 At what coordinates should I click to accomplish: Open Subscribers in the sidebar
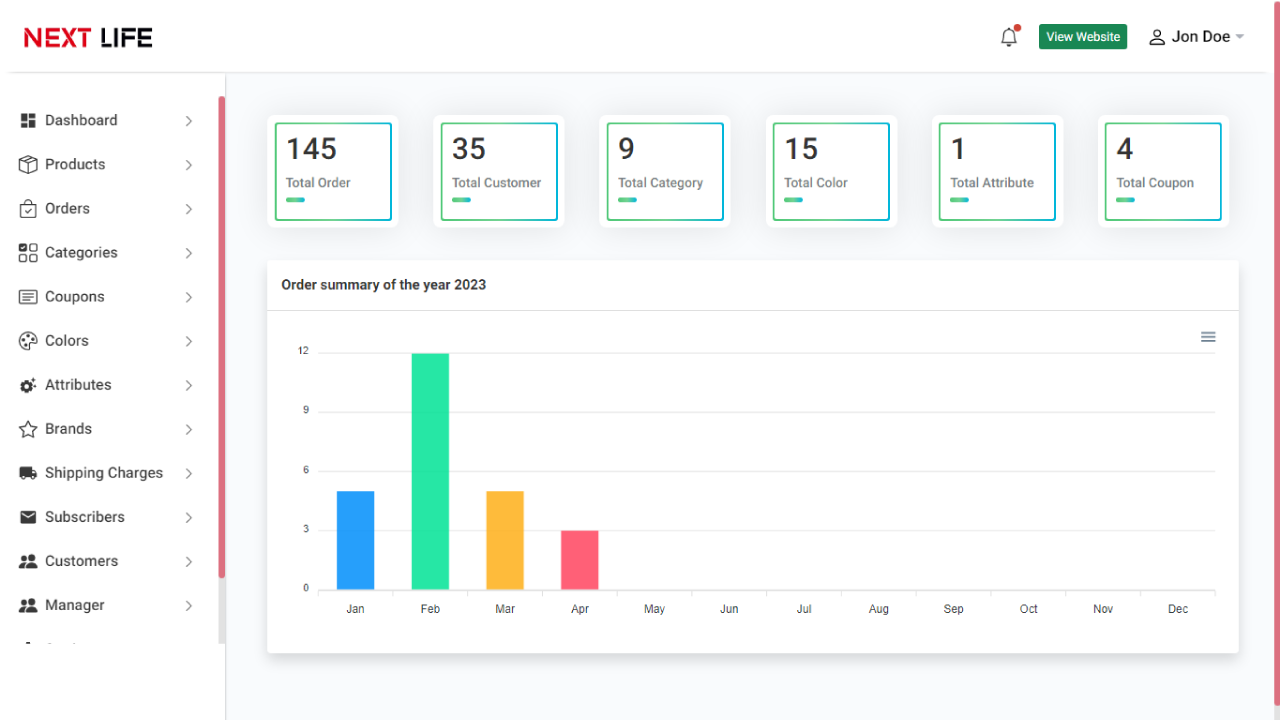coord(107,517)
